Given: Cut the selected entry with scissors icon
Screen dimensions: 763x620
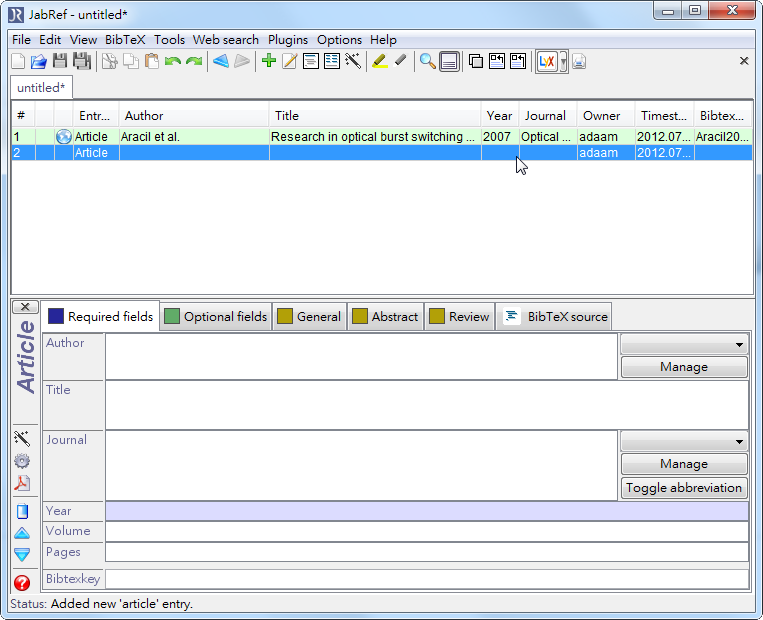Looking at the screenshot, I should tap(109, 61).
